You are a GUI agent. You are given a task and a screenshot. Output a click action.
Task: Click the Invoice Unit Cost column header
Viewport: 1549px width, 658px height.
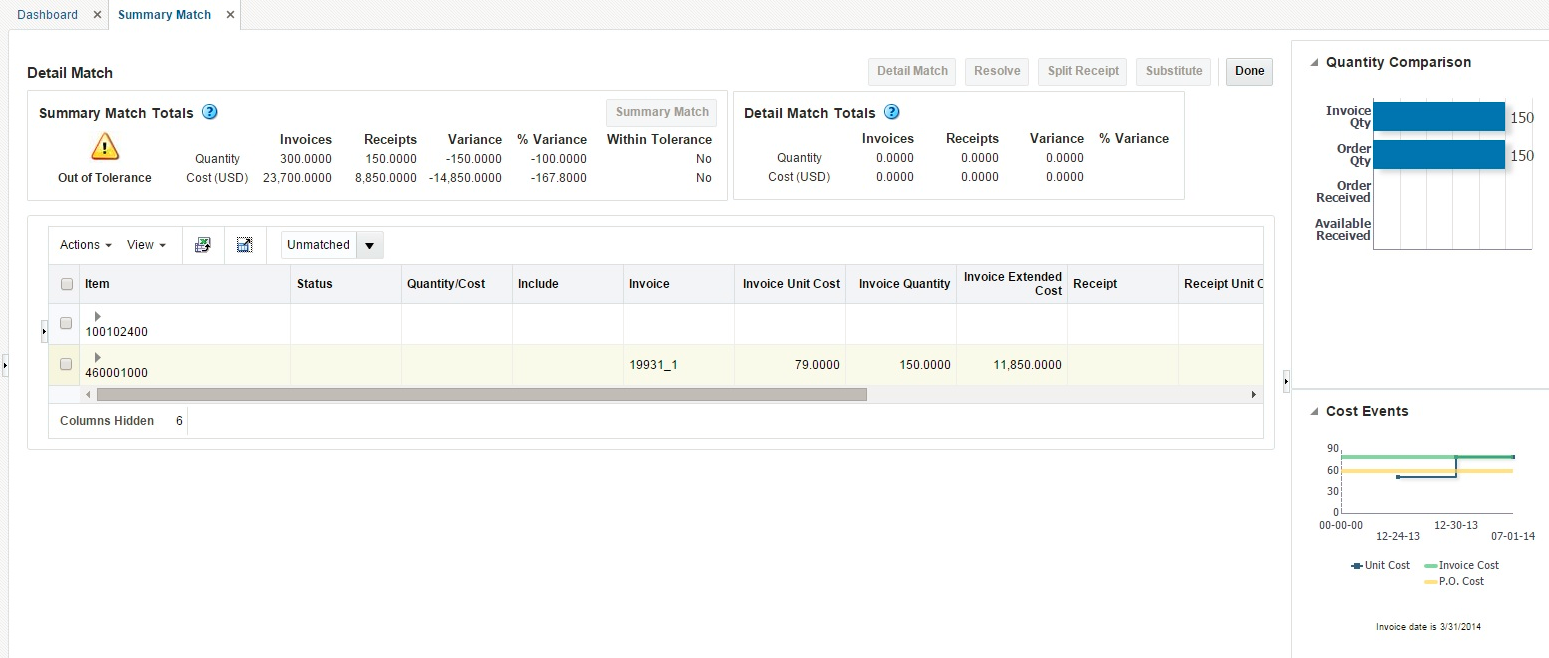[791, 284]
